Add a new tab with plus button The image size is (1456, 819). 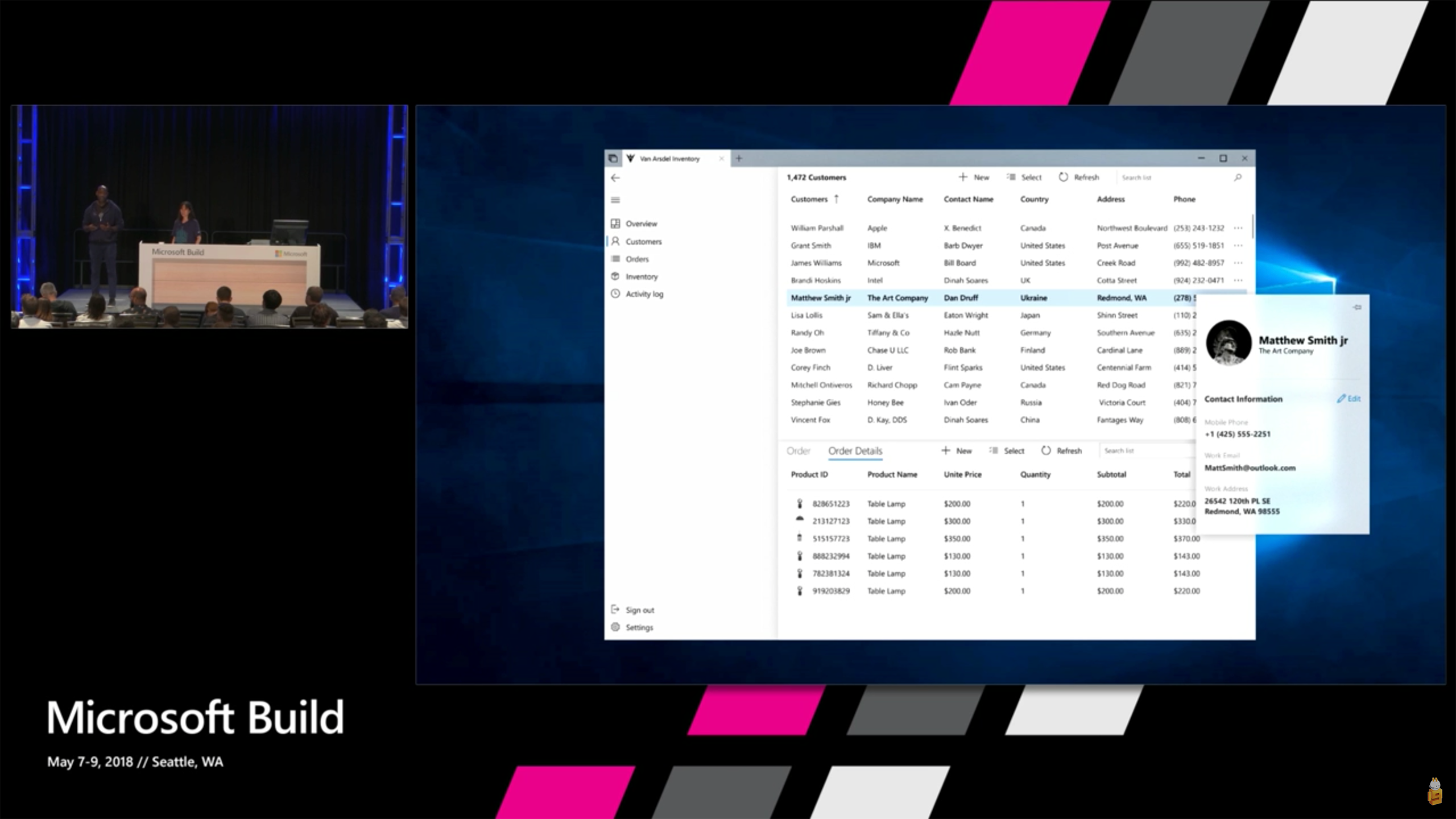738,159
